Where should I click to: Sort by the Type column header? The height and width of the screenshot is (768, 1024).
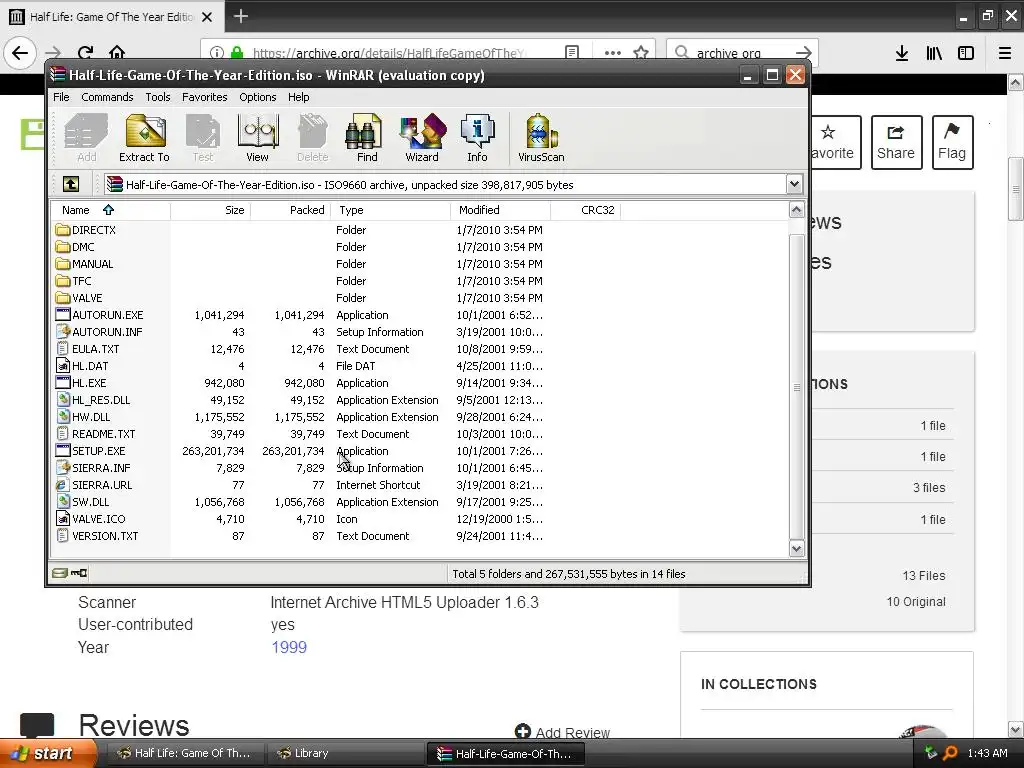(x=391, y=210)
